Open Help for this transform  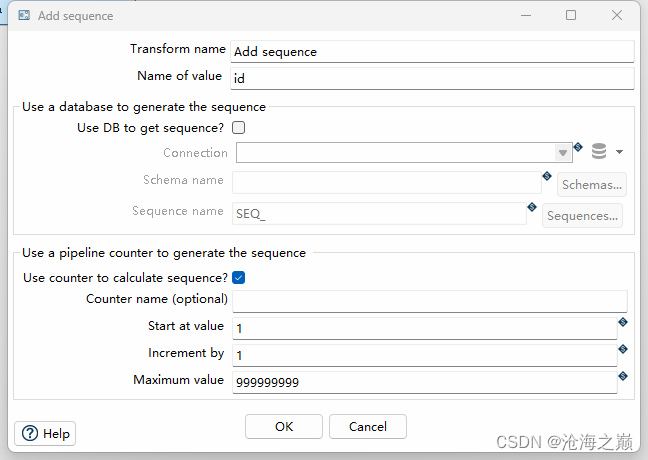(45, 433)
